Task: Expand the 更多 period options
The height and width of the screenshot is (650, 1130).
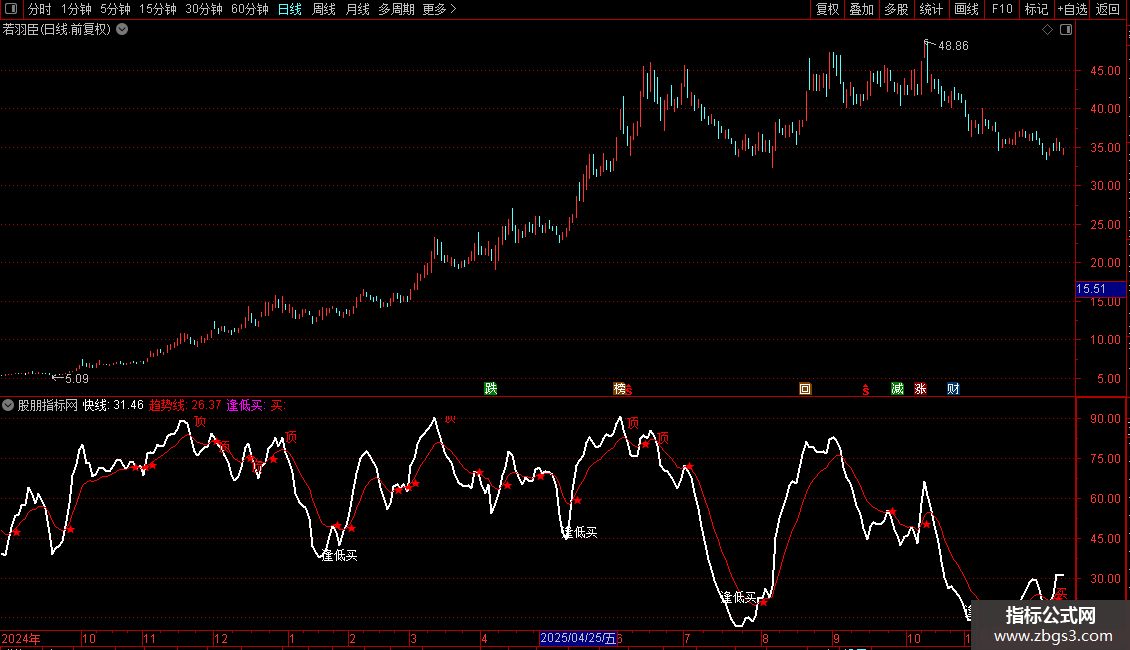Action: pyautogui.click(x=439, y=9)
